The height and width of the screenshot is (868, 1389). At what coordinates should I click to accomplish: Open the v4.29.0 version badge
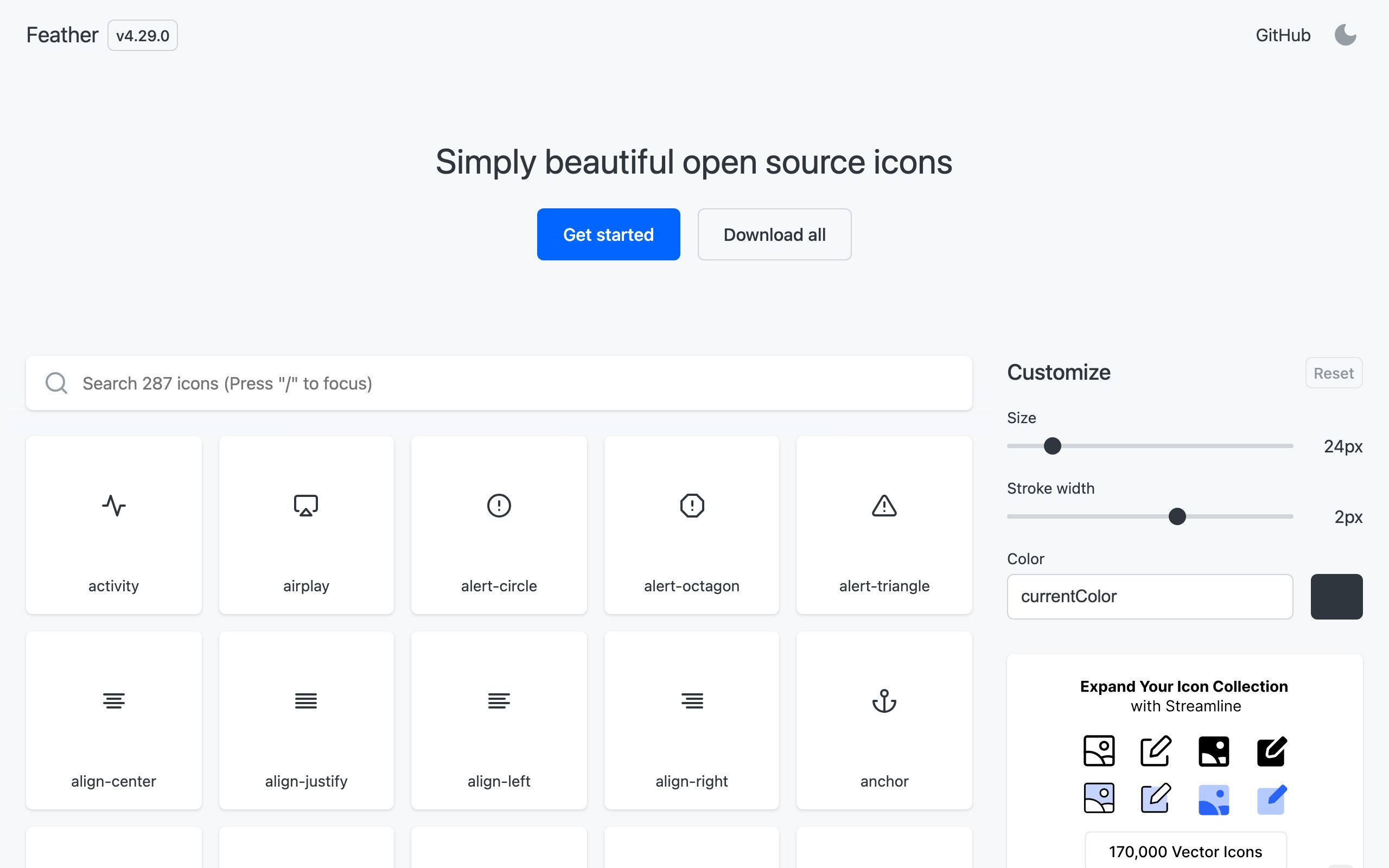point(142,36)
